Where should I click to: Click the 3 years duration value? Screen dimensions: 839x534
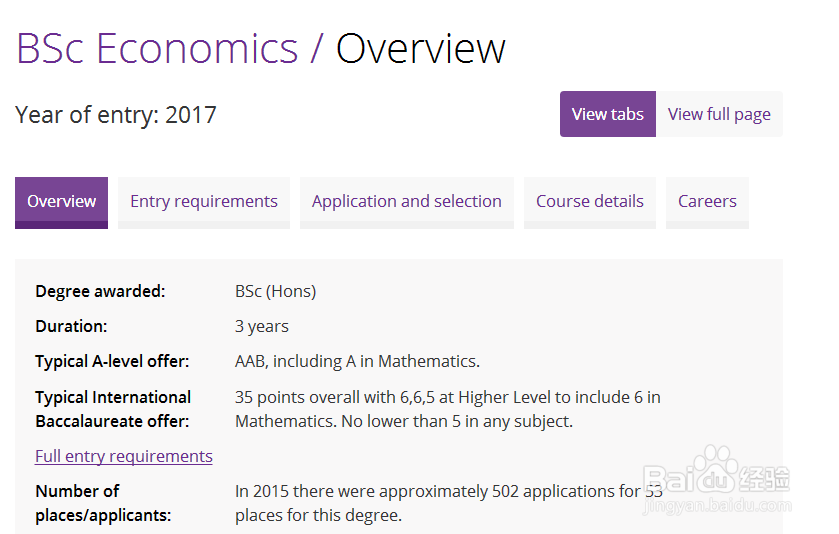262,326
